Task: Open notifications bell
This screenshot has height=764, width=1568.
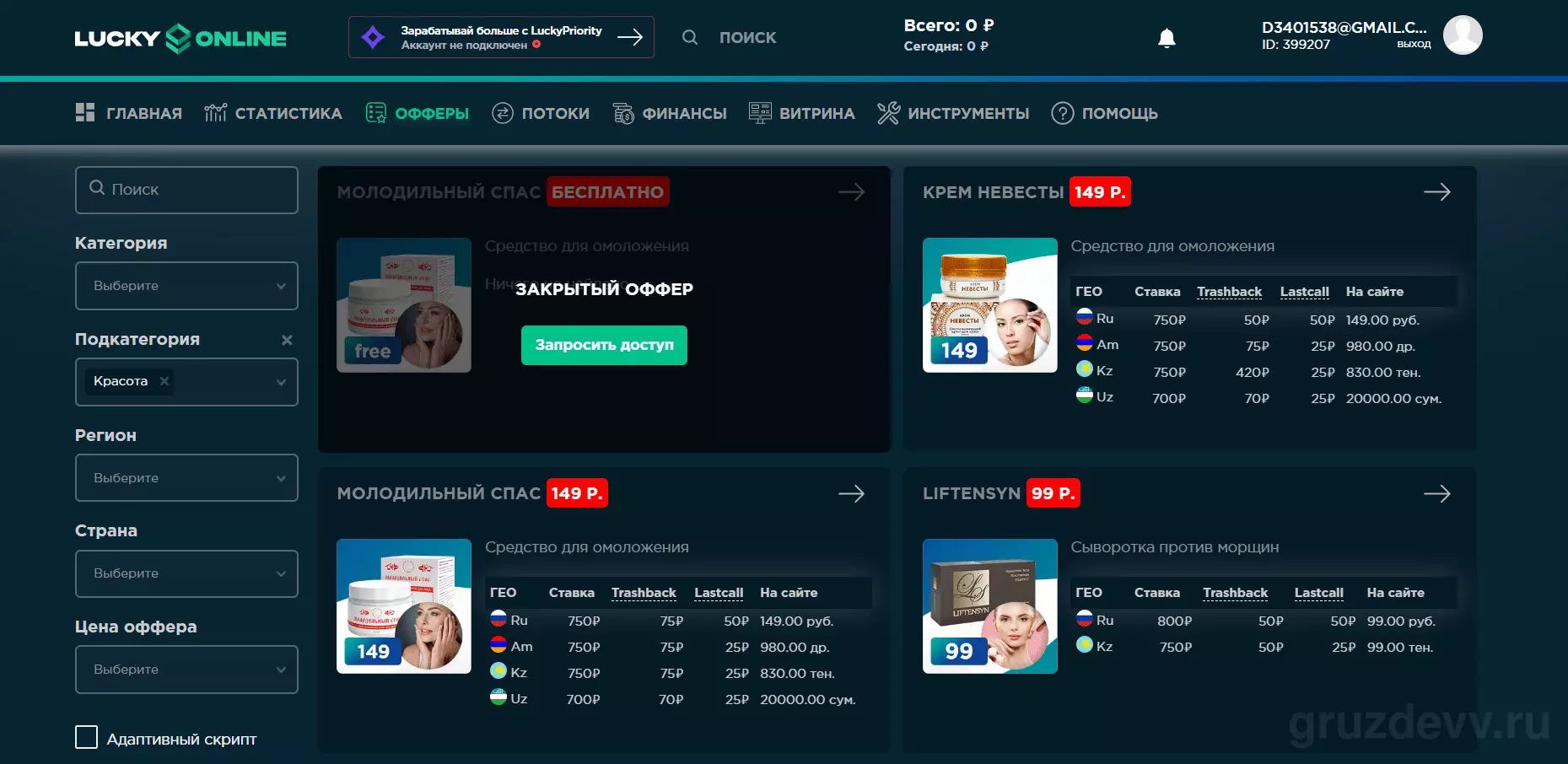Action: coord(1167,38)
